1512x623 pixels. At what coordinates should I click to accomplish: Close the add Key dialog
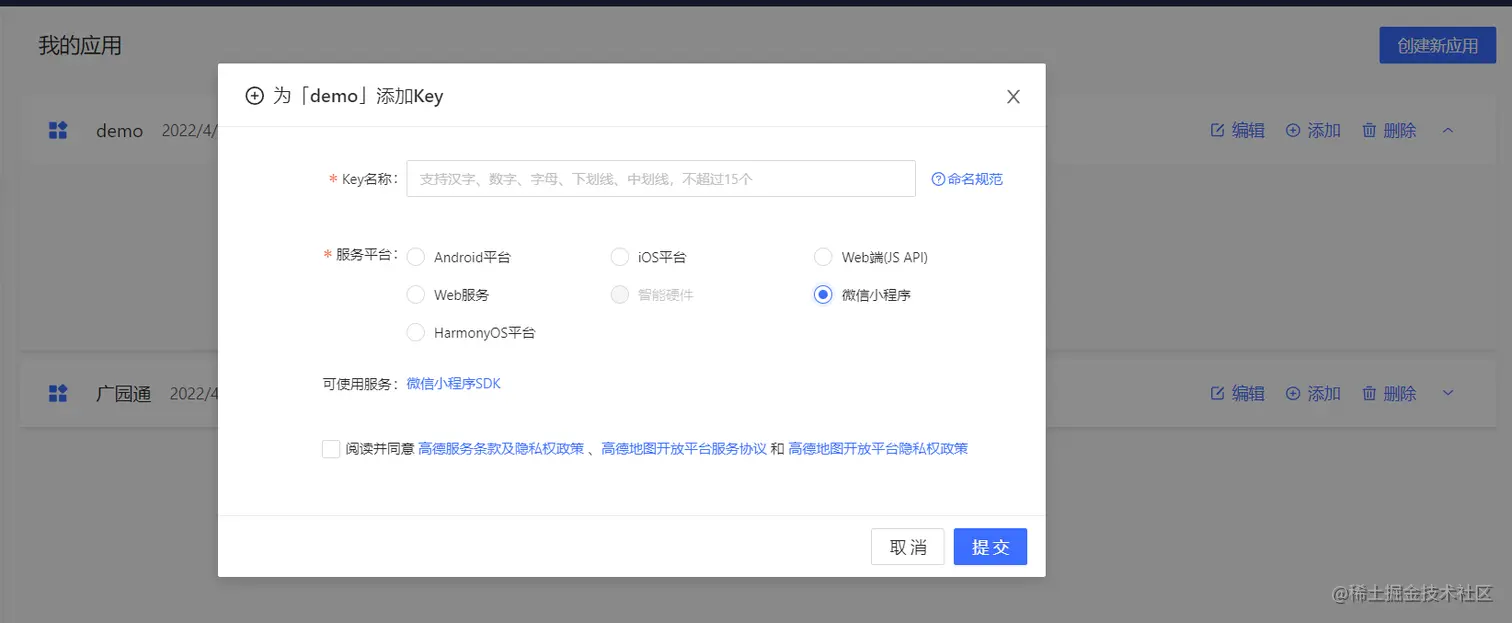click(x=1013, y=97)
